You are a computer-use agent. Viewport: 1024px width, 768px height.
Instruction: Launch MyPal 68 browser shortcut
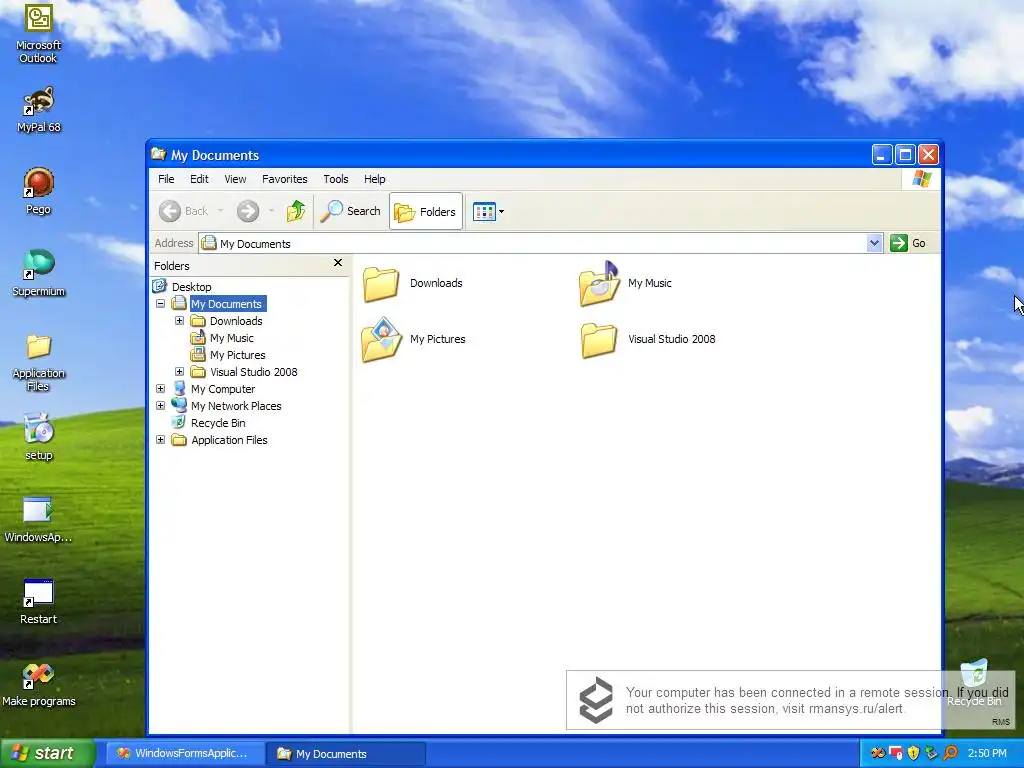pyautogui.click(x=38, y=110)
